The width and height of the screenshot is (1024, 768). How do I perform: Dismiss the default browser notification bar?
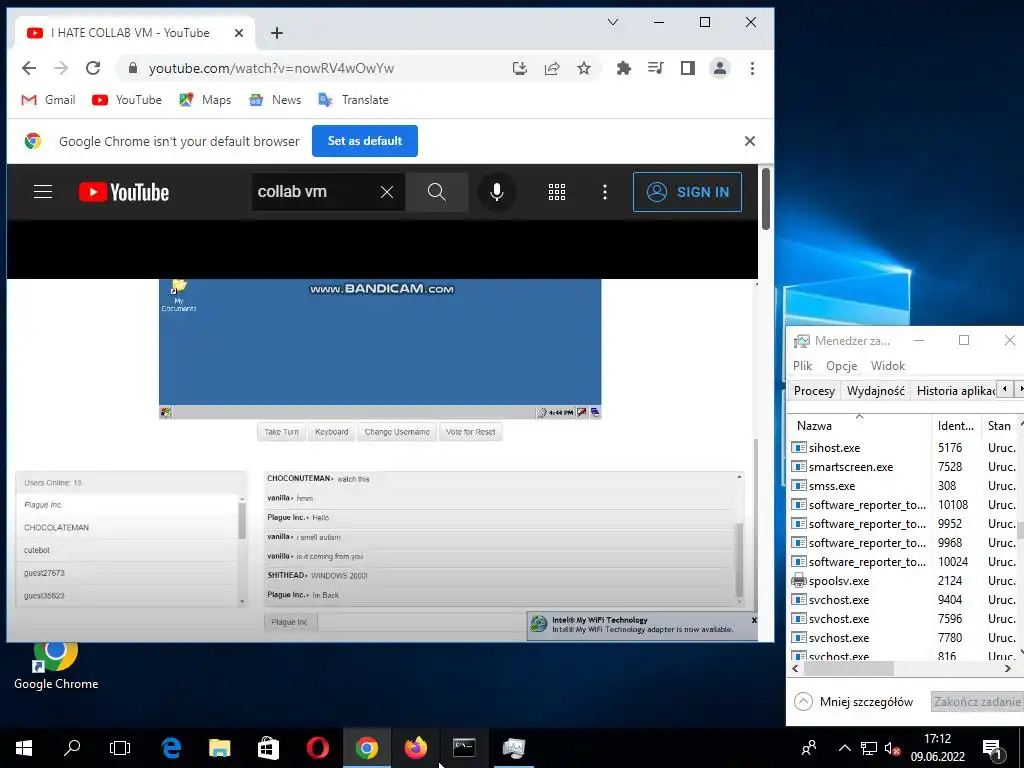pyautogui.click(x=750, y=141)
